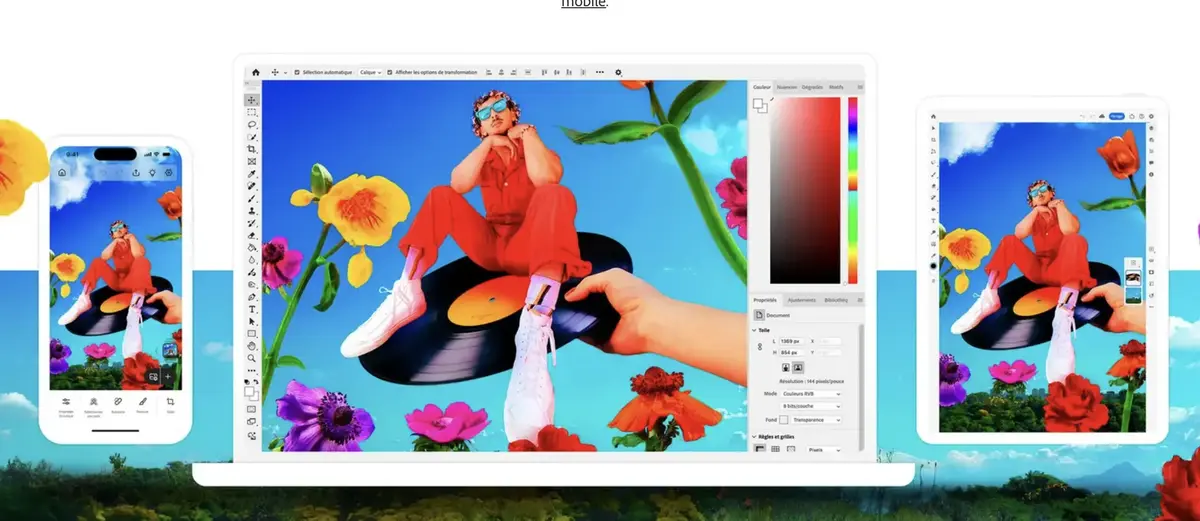Image resolution: width=1200 pixels, height=521 pixels.
Task: Select the Rectangular Marquee tool
Action: (x=252, y=112)
